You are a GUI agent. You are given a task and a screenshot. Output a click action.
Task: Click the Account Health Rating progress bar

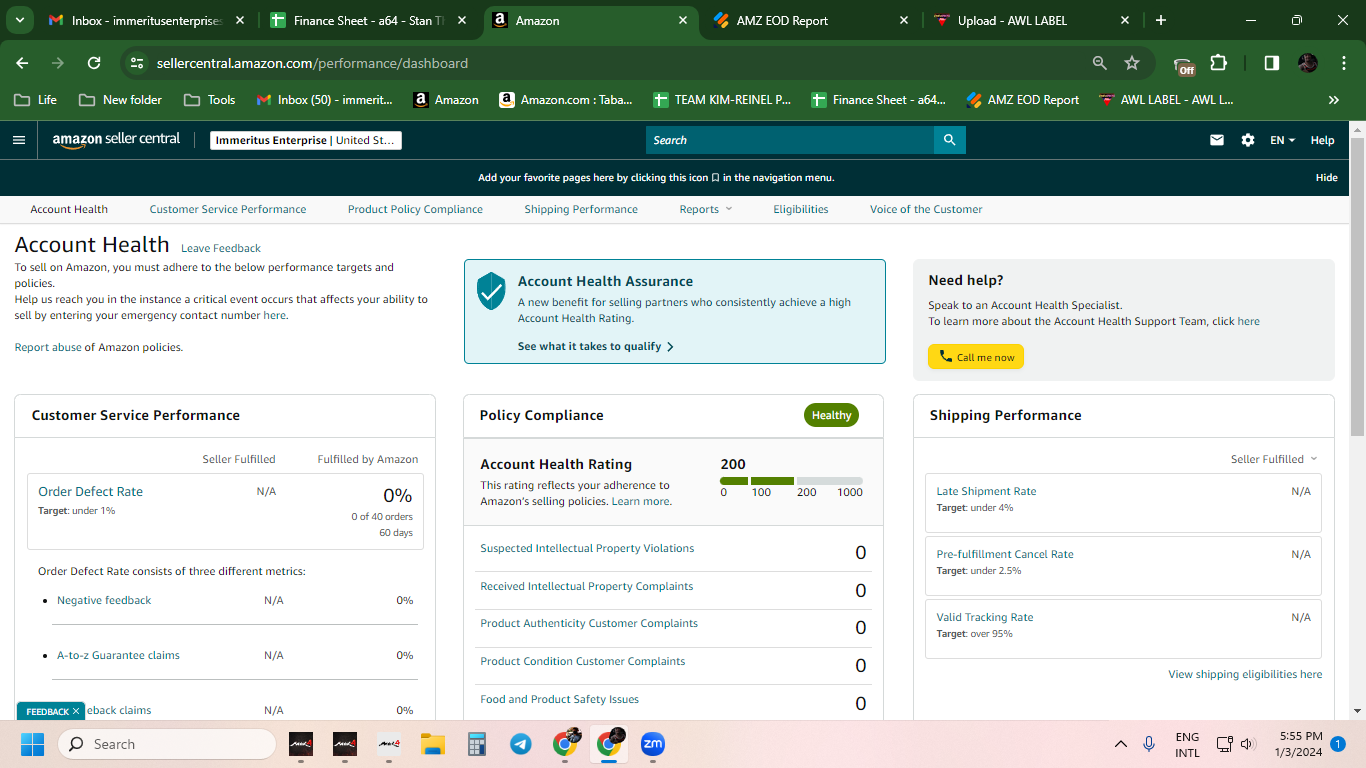tap(791, 481)
